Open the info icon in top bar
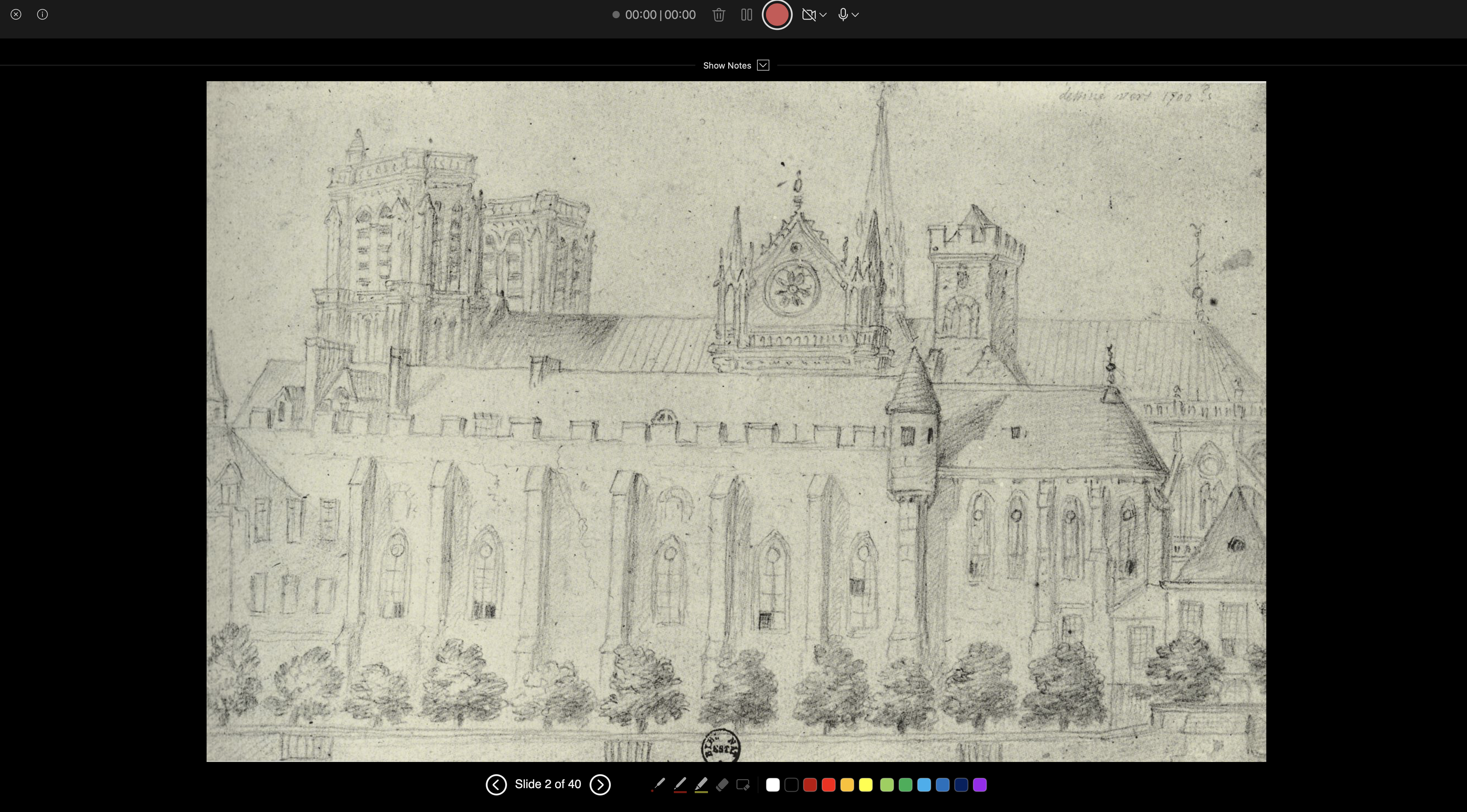1467x812 pixels. coord(42,15)
